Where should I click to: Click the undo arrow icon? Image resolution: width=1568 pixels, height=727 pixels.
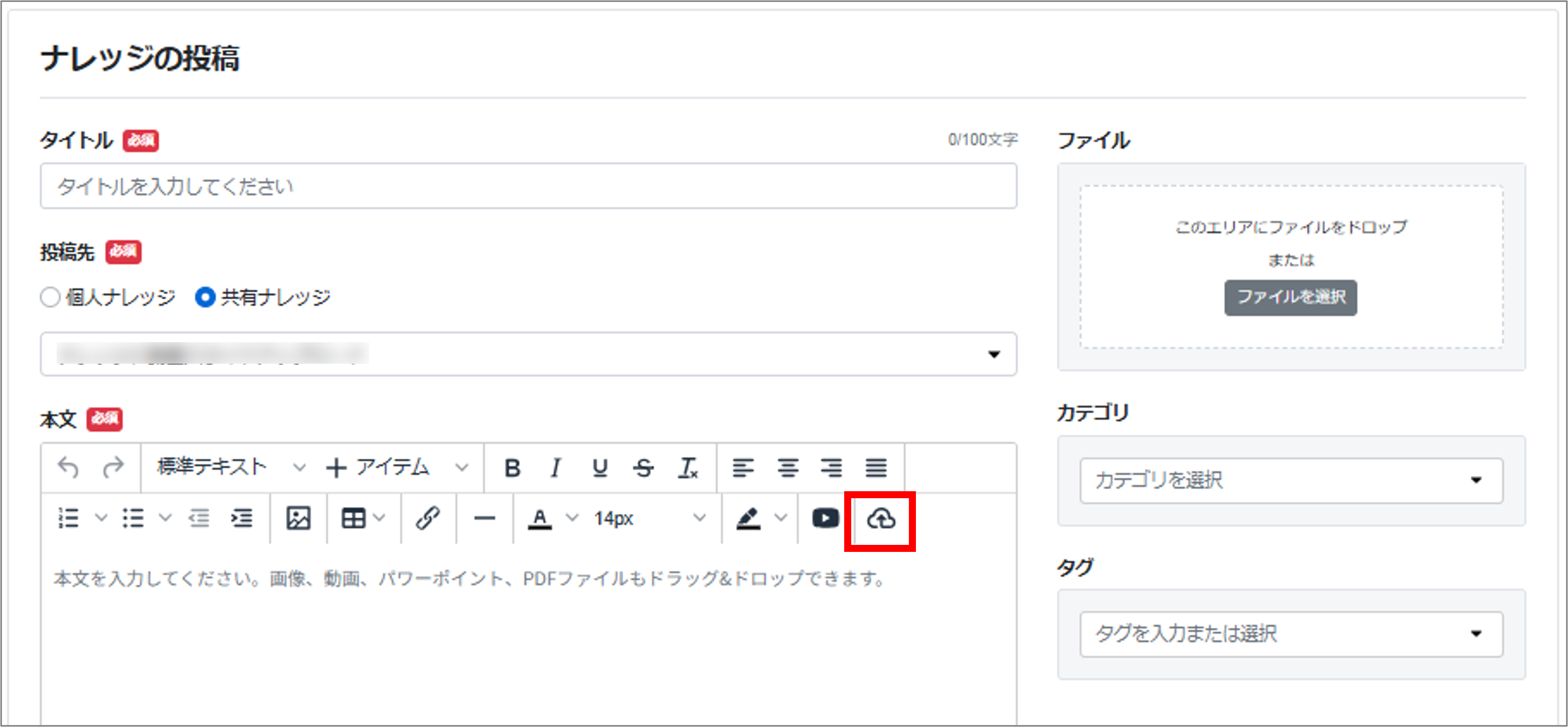[x=68, y=468]
